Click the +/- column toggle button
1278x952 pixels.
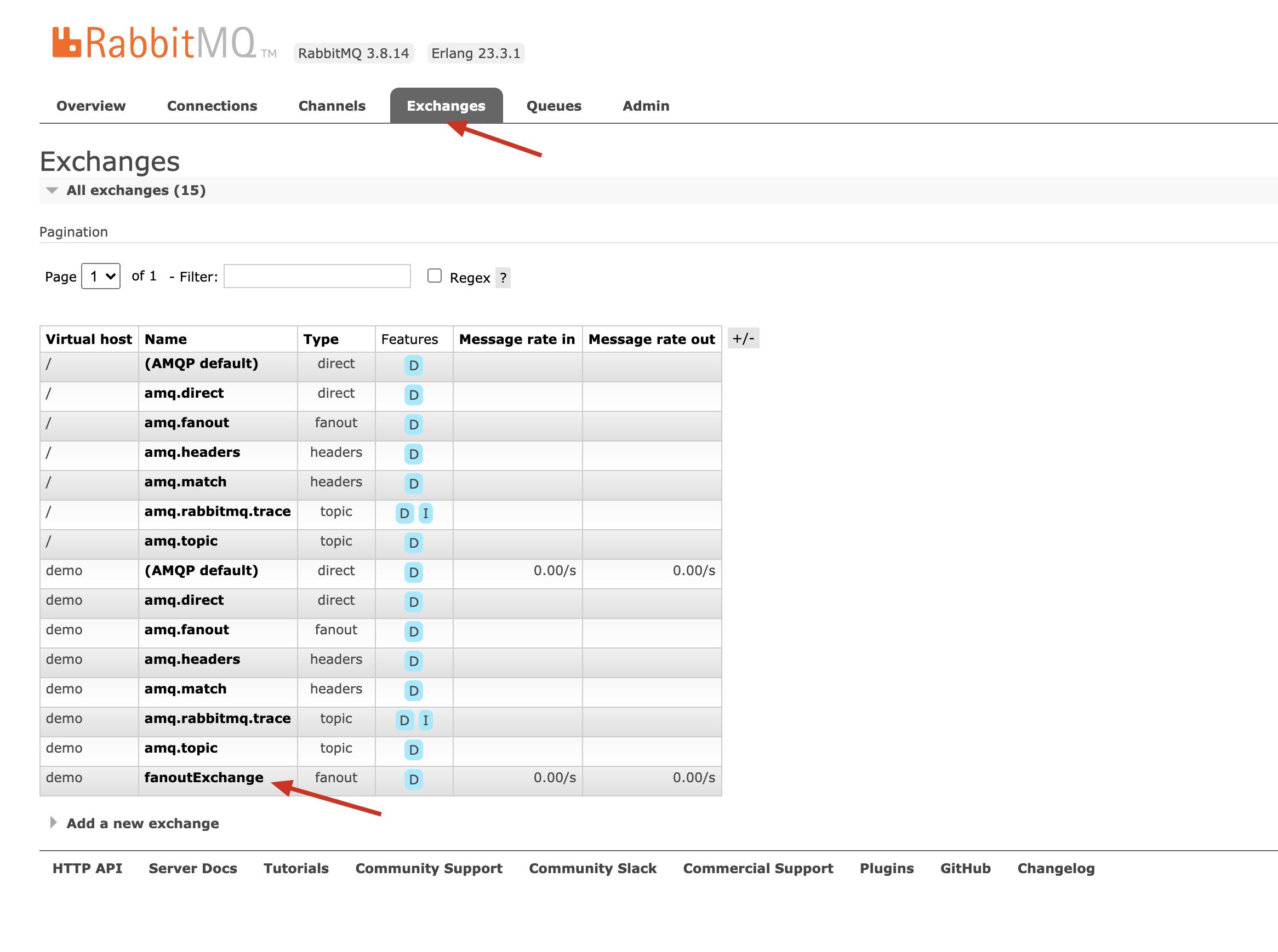click(743, 339)
